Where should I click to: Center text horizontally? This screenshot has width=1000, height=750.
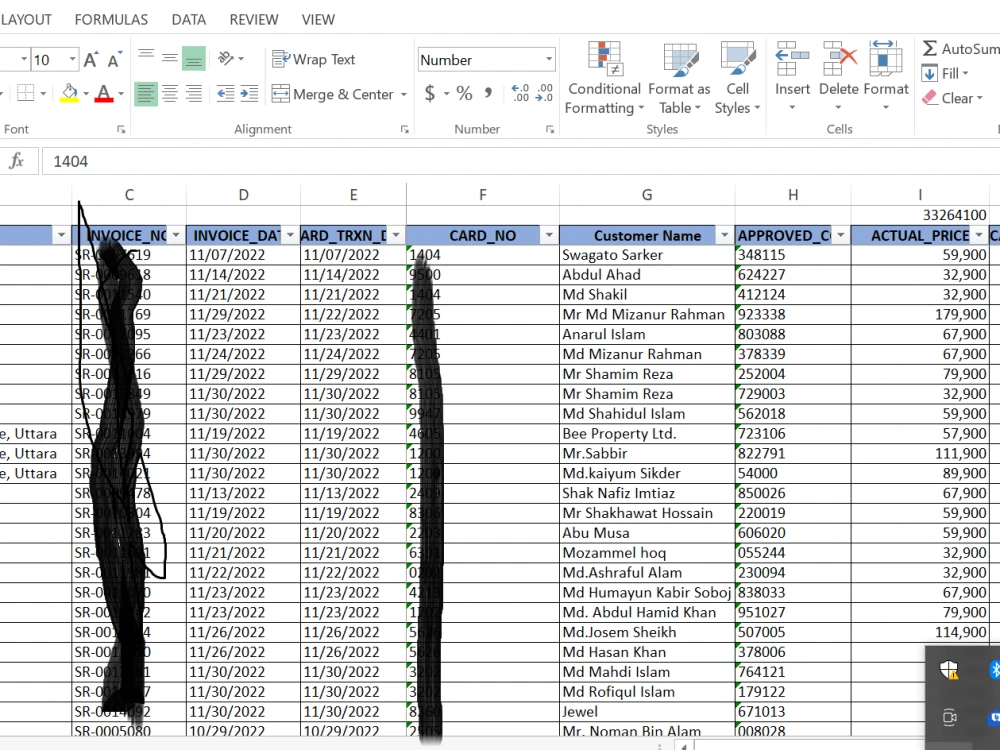[170, 94]
